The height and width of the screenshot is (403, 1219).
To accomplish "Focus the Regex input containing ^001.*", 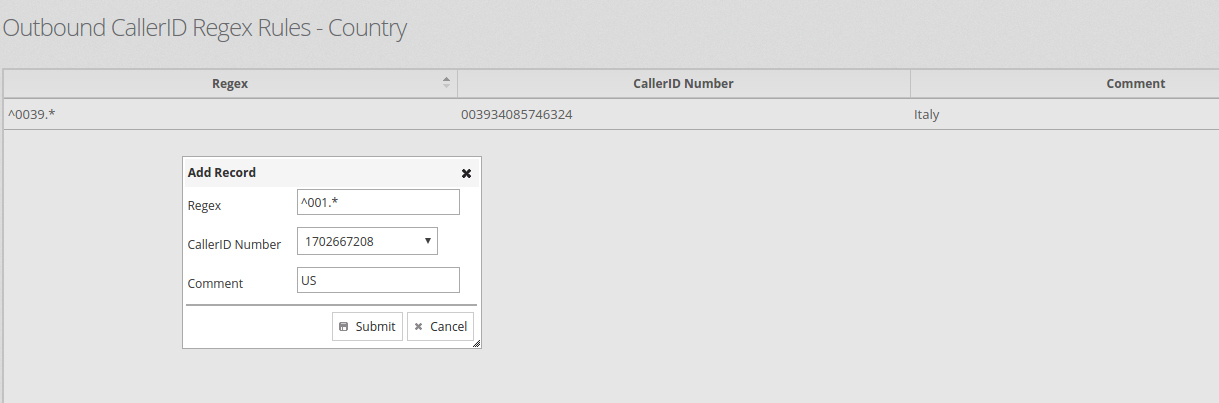I will pos(378,202).
